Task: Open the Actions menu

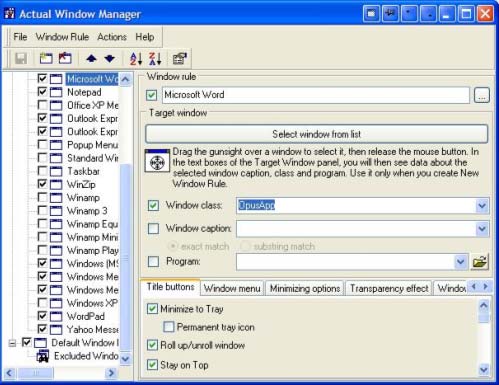Action: [112, 37]
